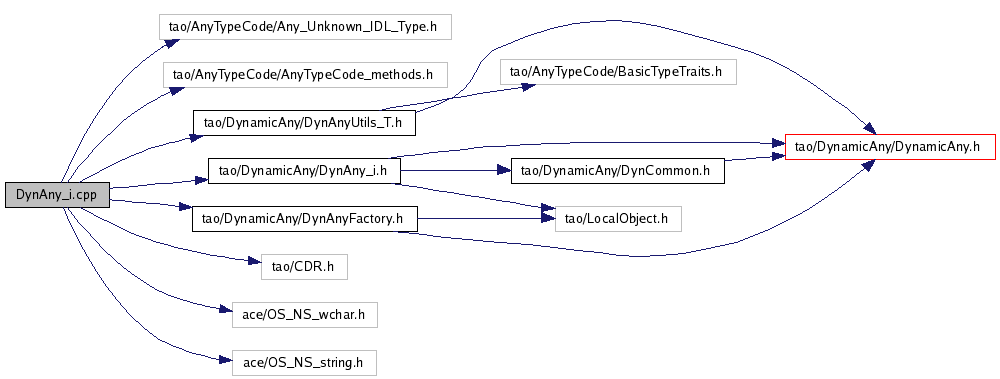
Task: Click arrowhead entering ace/OS_NS_wchar.h box
Action: [x=225, y=311]
